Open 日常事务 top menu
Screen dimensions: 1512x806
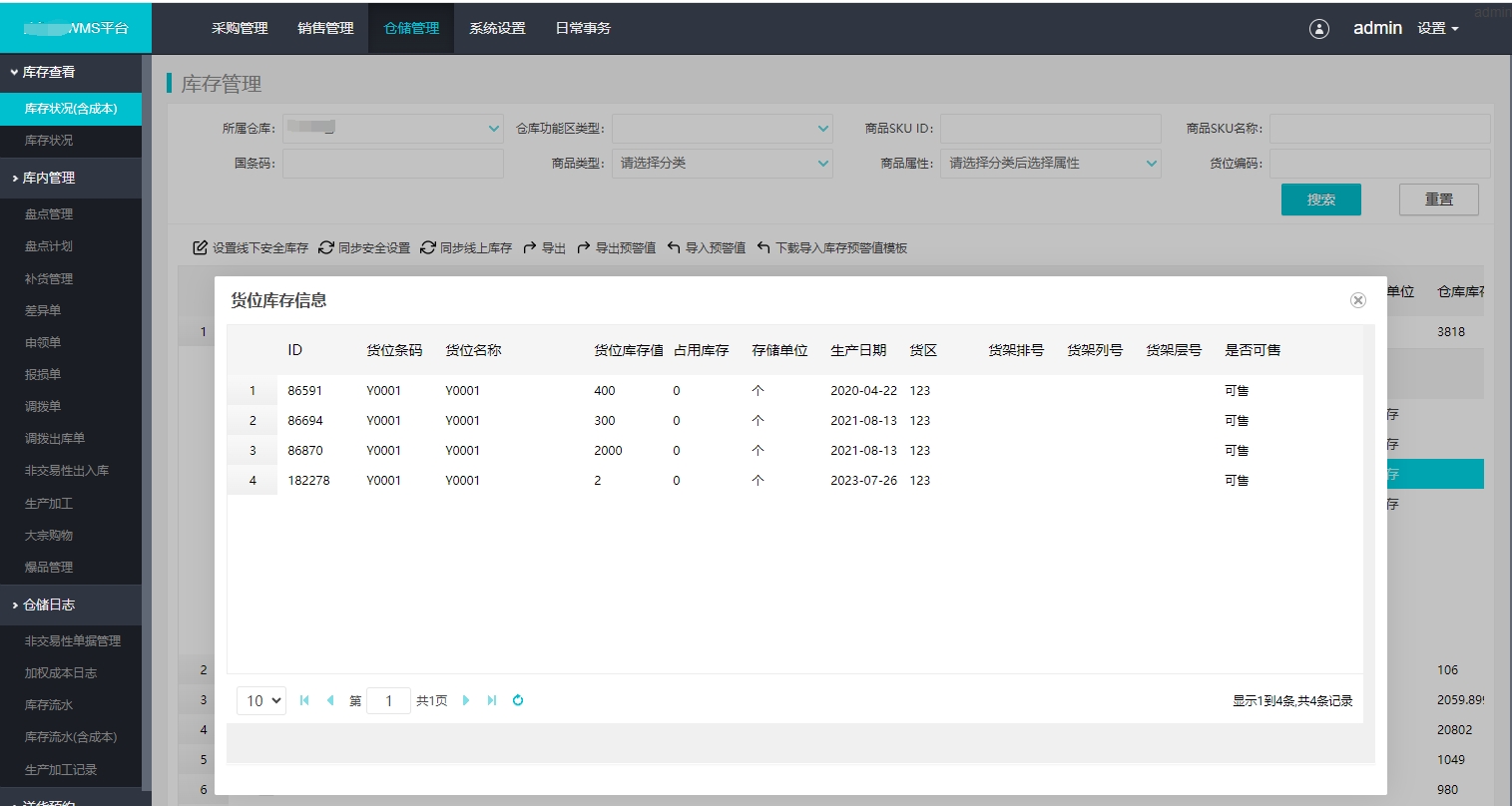[583, 29]
